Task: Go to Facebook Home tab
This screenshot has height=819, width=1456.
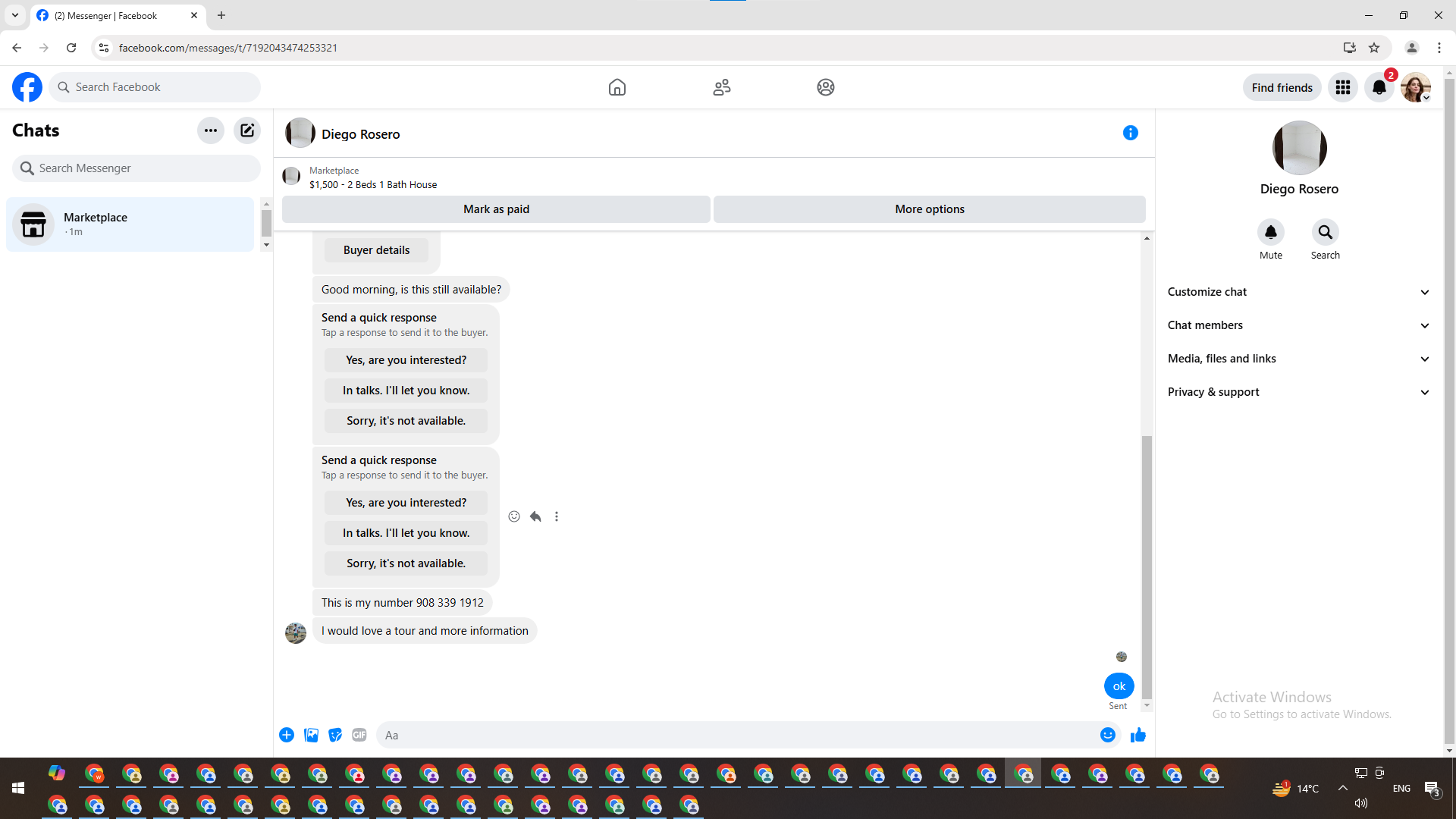Action: click(617, 87)
